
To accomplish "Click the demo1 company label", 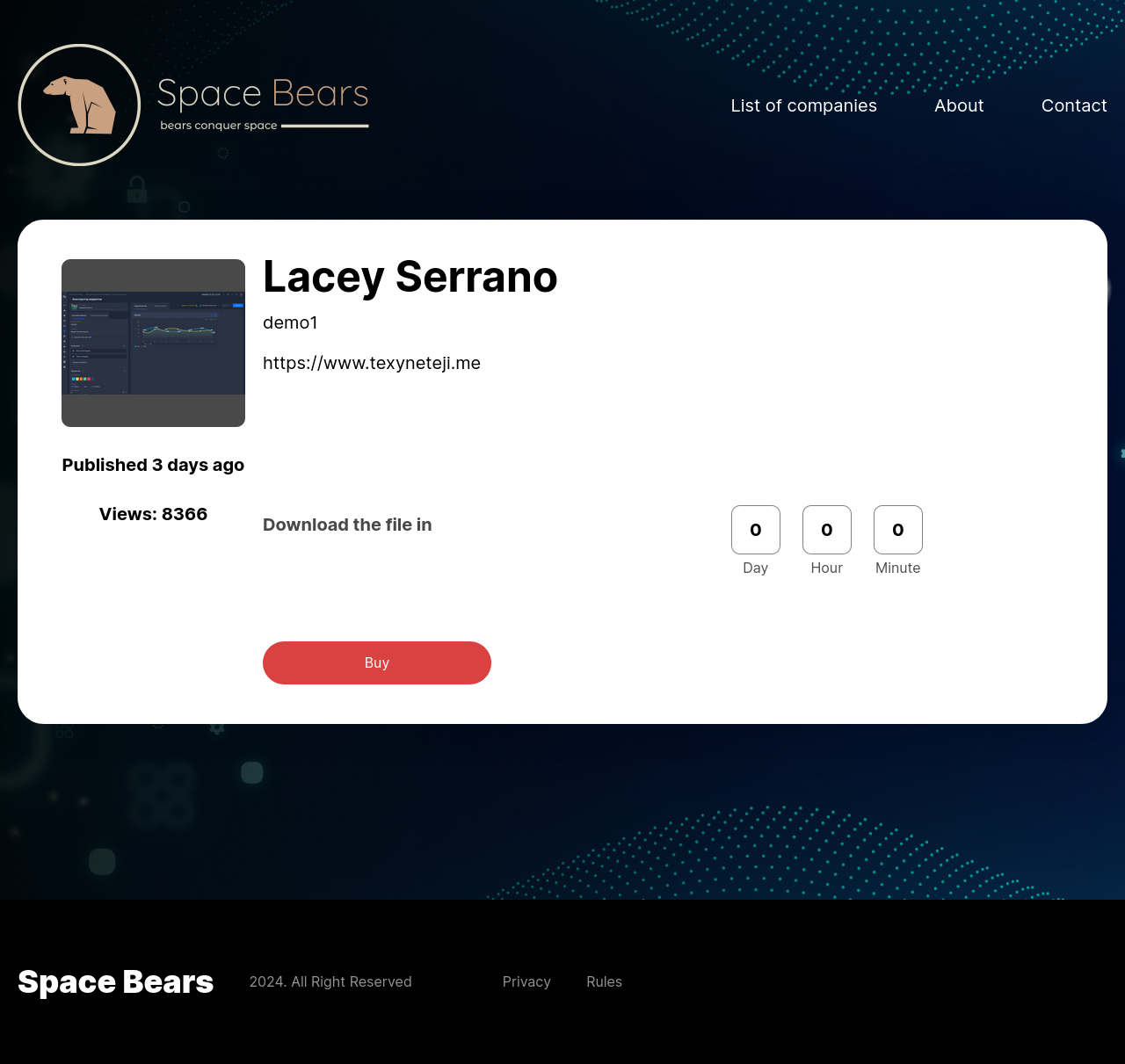I will click(290, 323).
